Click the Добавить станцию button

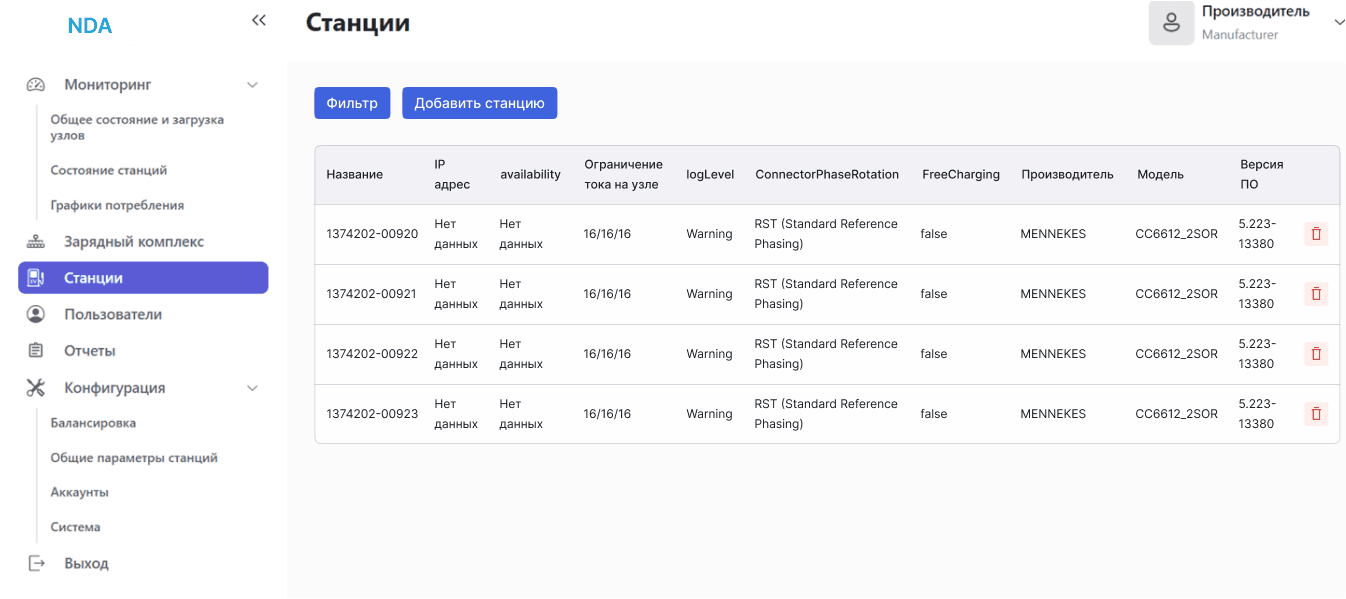[479, 103]
